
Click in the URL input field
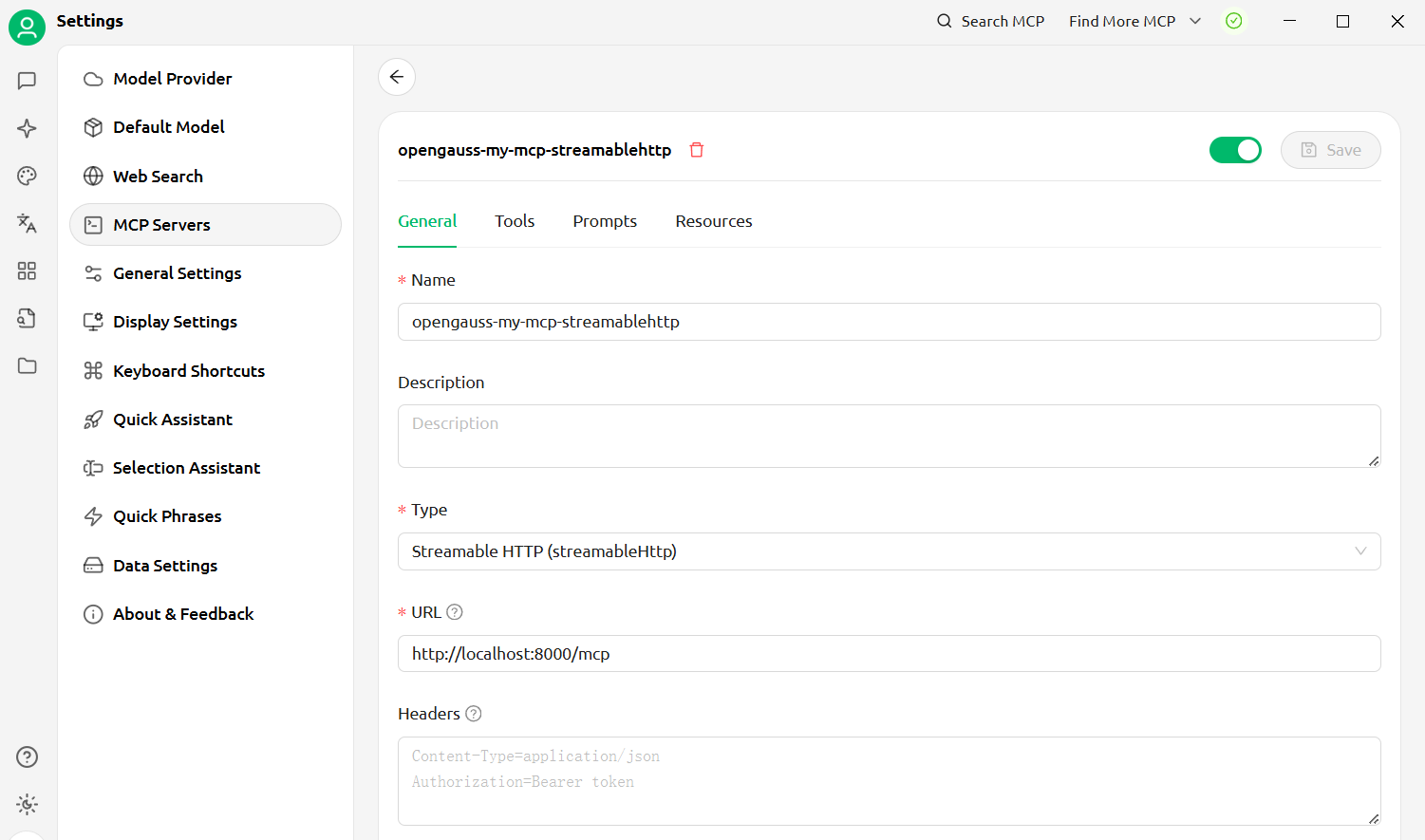(889, 654)
